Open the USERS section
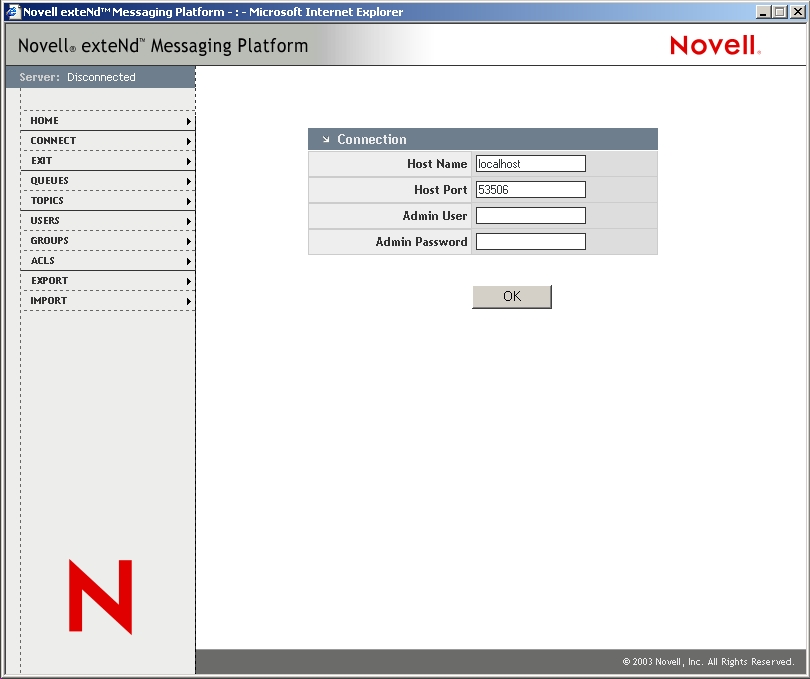This screenshot has height=679, width=810. click(x=107, y=221)
